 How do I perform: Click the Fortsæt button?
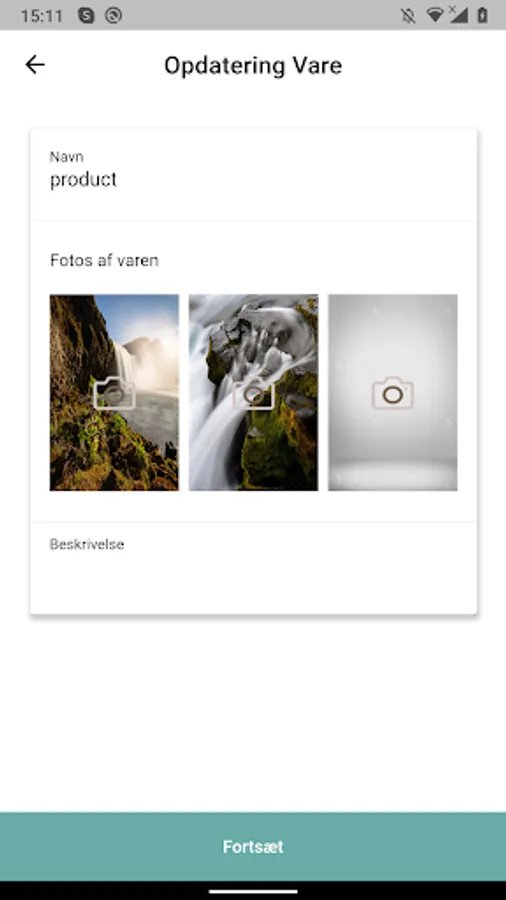(253, 846)
